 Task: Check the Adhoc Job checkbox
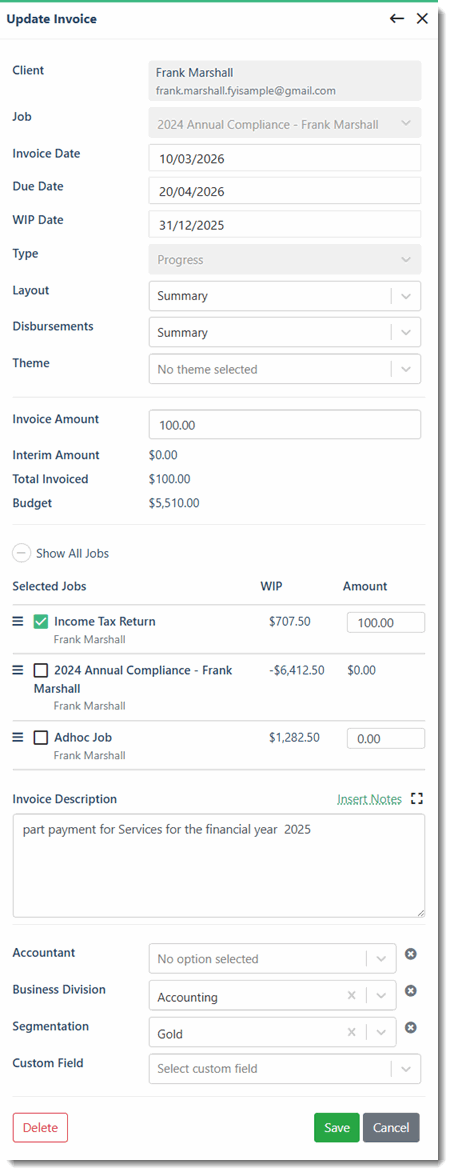tap(41, 737)
